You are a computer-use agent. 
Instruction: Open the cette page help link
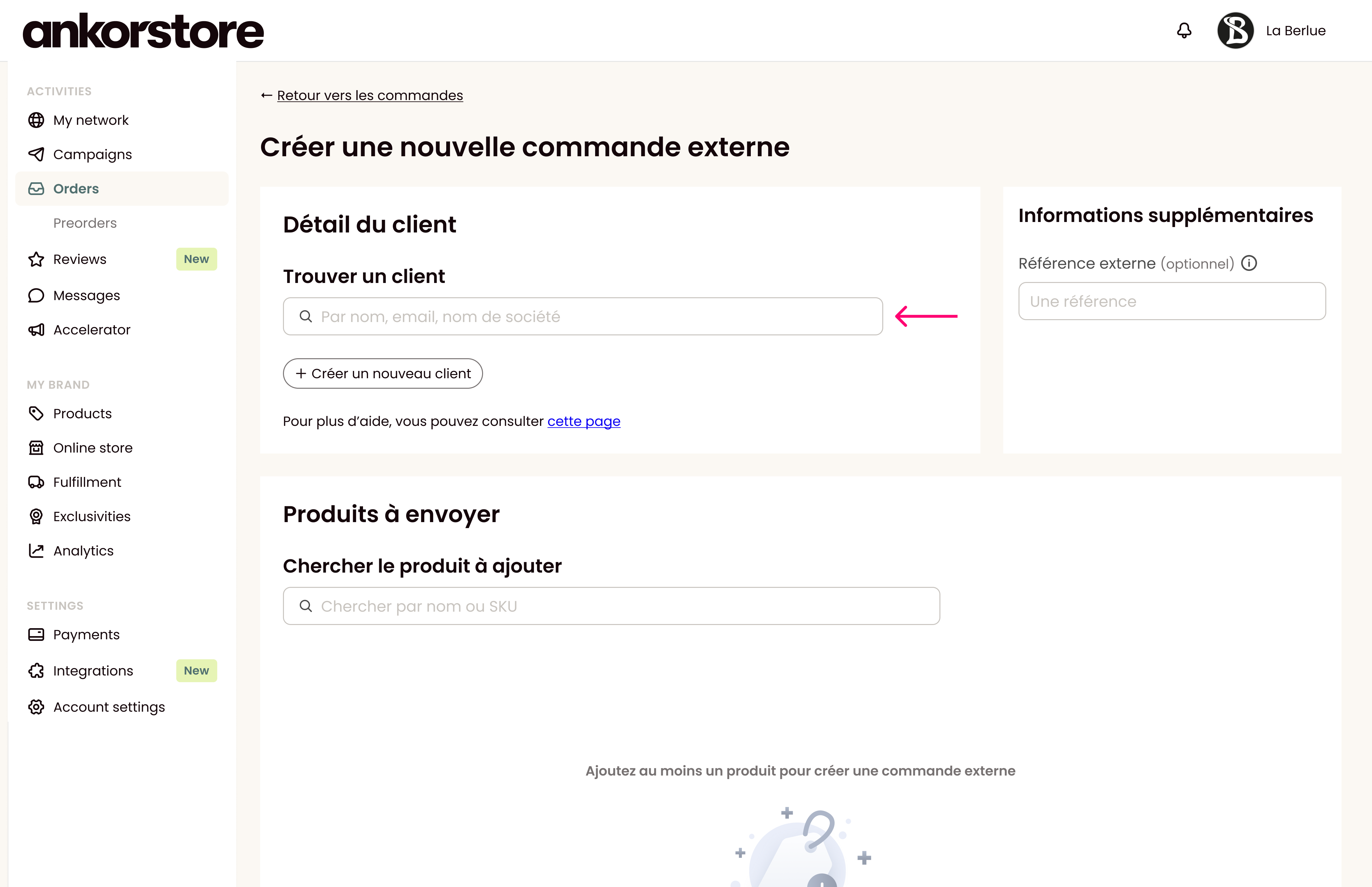tap(583, 421)
